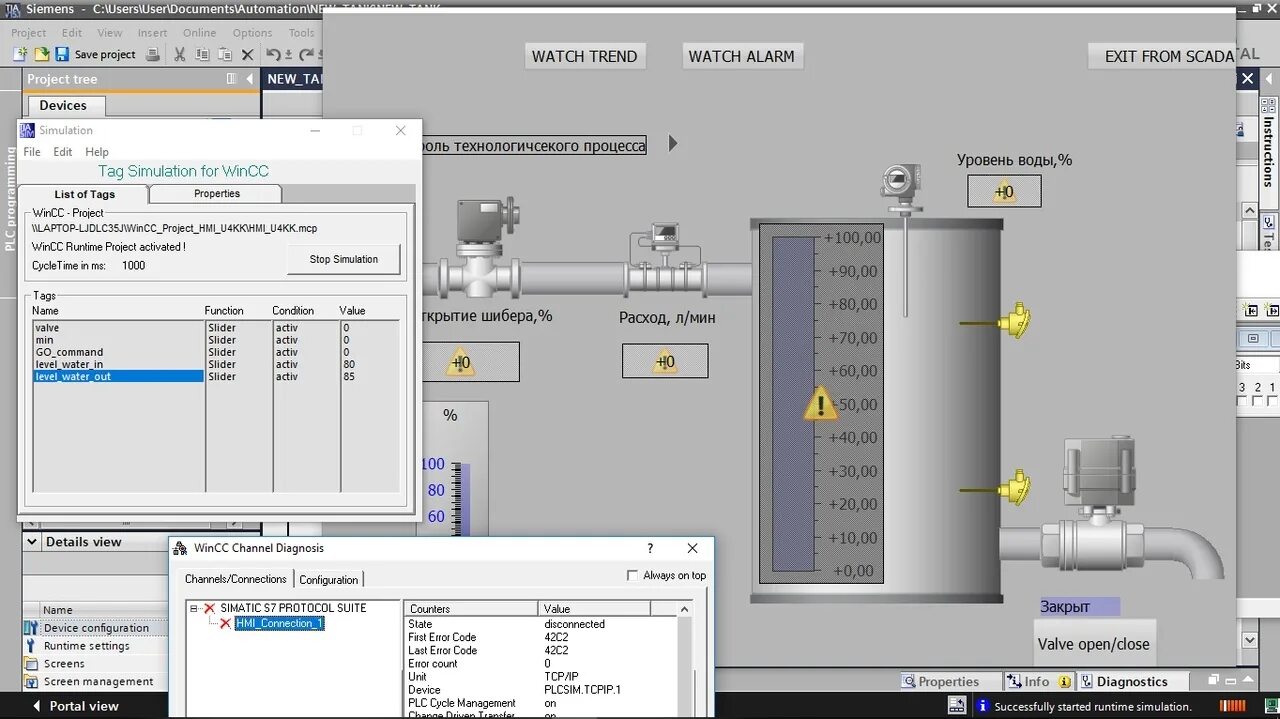Click the Paste clipboard icon
This screenshot has width=1280, height=719.
pyautogui.click(x=224, y=54)
